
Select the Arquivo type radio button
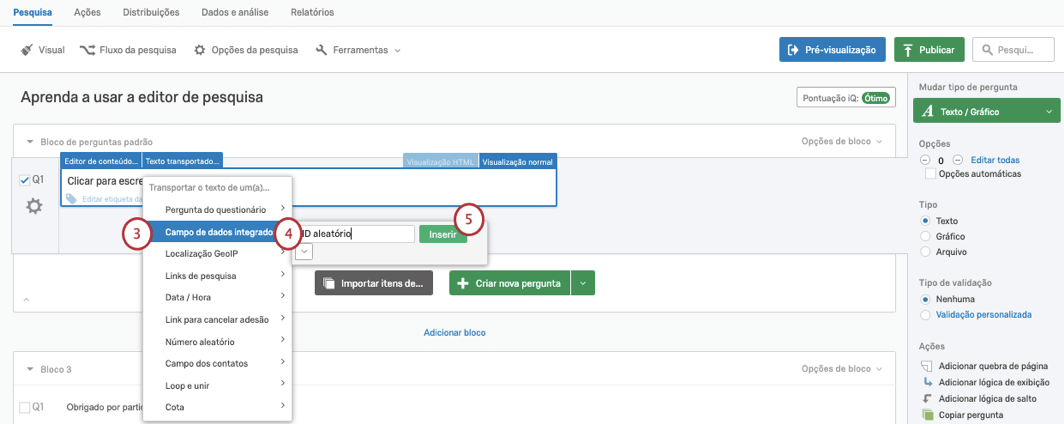pos(924,252)
